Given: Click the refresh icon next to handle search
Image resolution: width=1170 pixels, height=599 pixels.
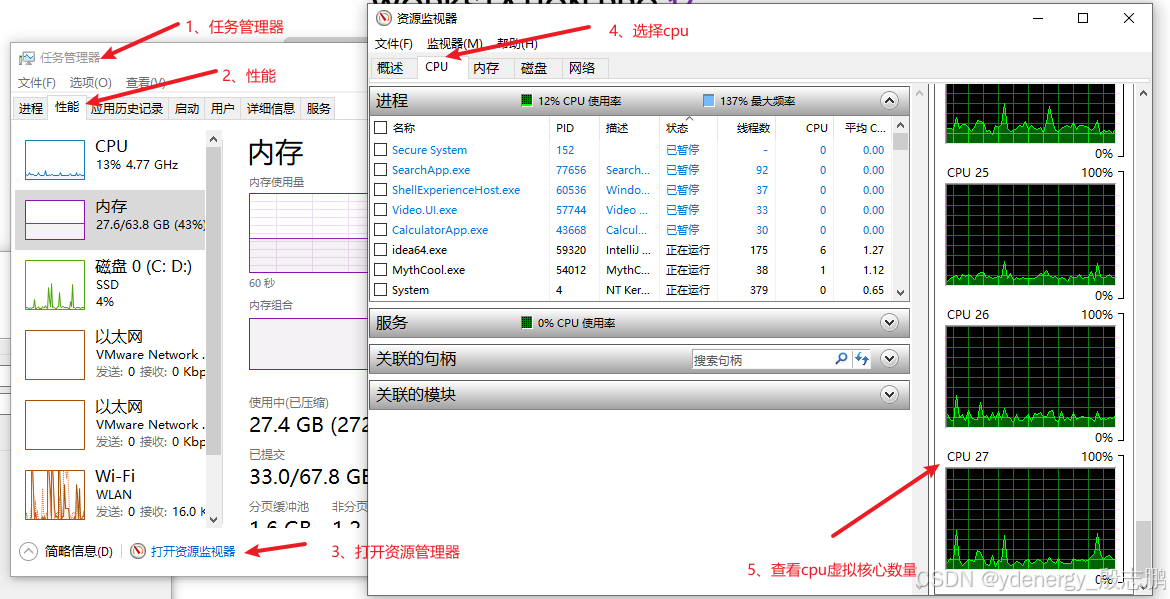Looking at the screenshot, I should pos(862,359).
